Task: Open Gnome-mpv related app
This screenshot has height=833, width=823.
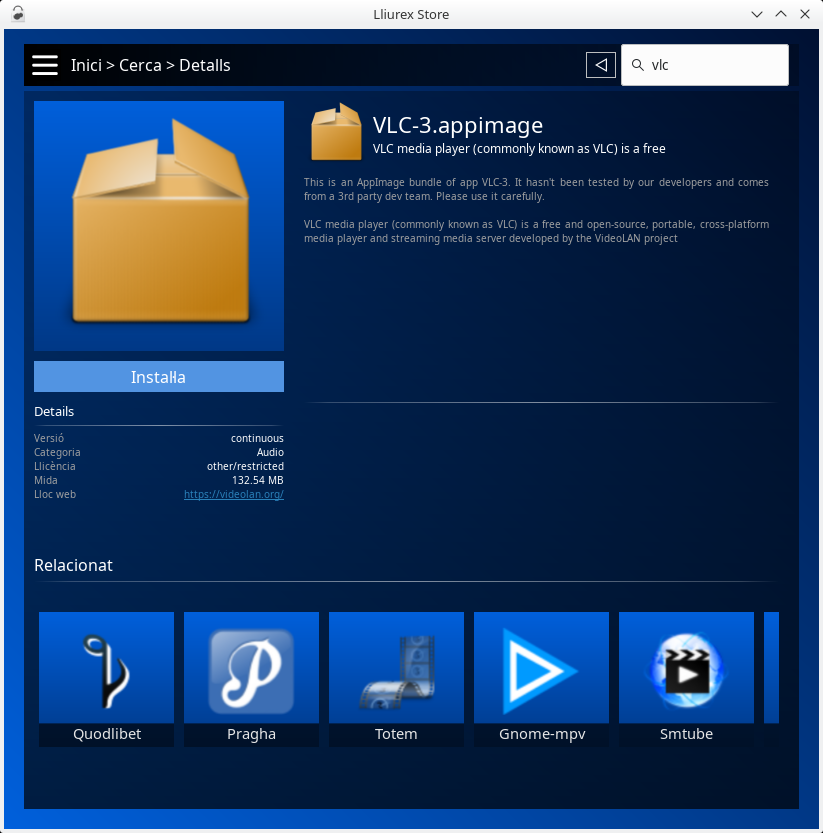Action: click(541, 679)
